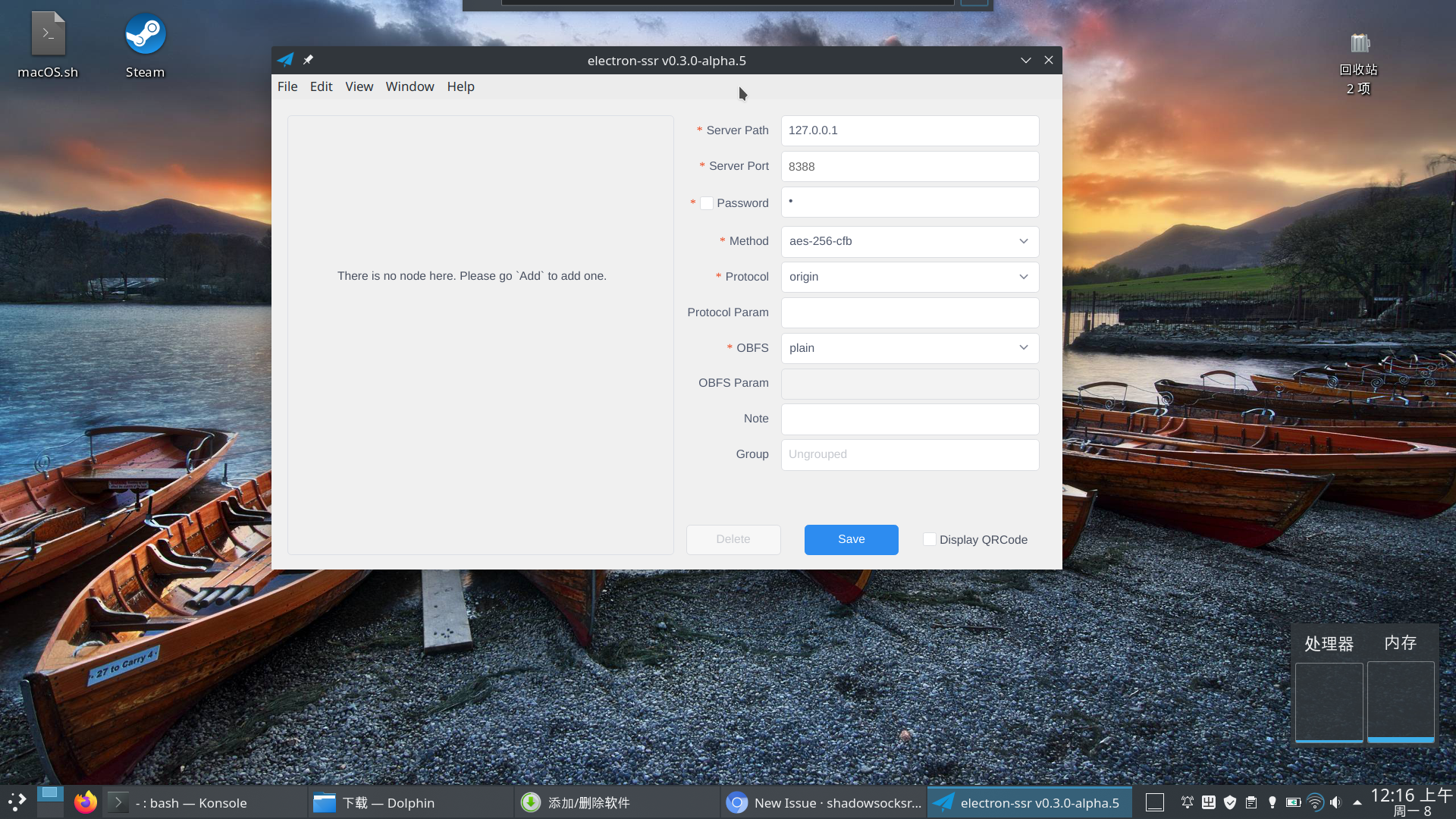This screenshot has height=819, width=1456.
Task: Click the input method tray icon
Action: pos(1209,802)
